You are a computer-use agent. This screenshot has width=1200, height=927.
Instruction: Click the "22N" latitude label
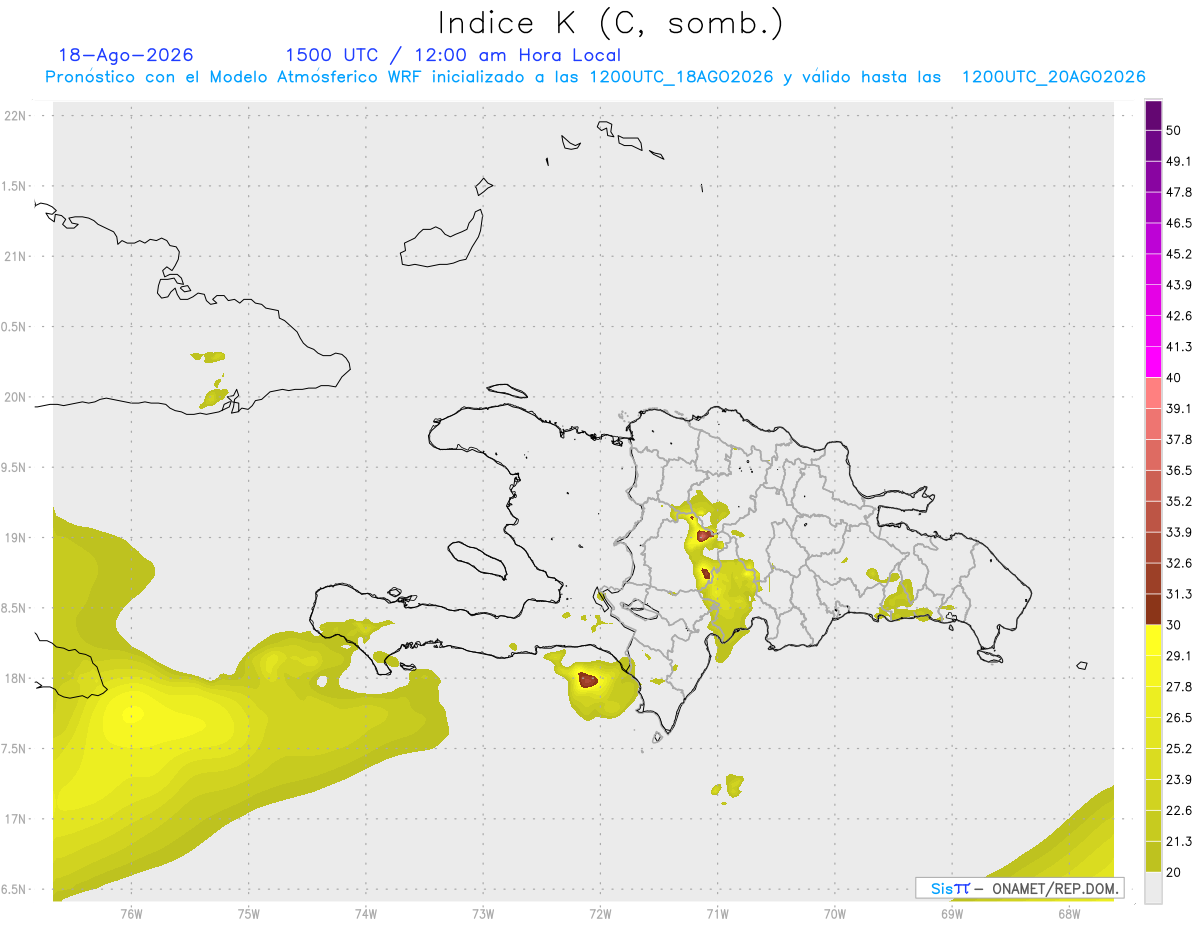coord(15,115)
